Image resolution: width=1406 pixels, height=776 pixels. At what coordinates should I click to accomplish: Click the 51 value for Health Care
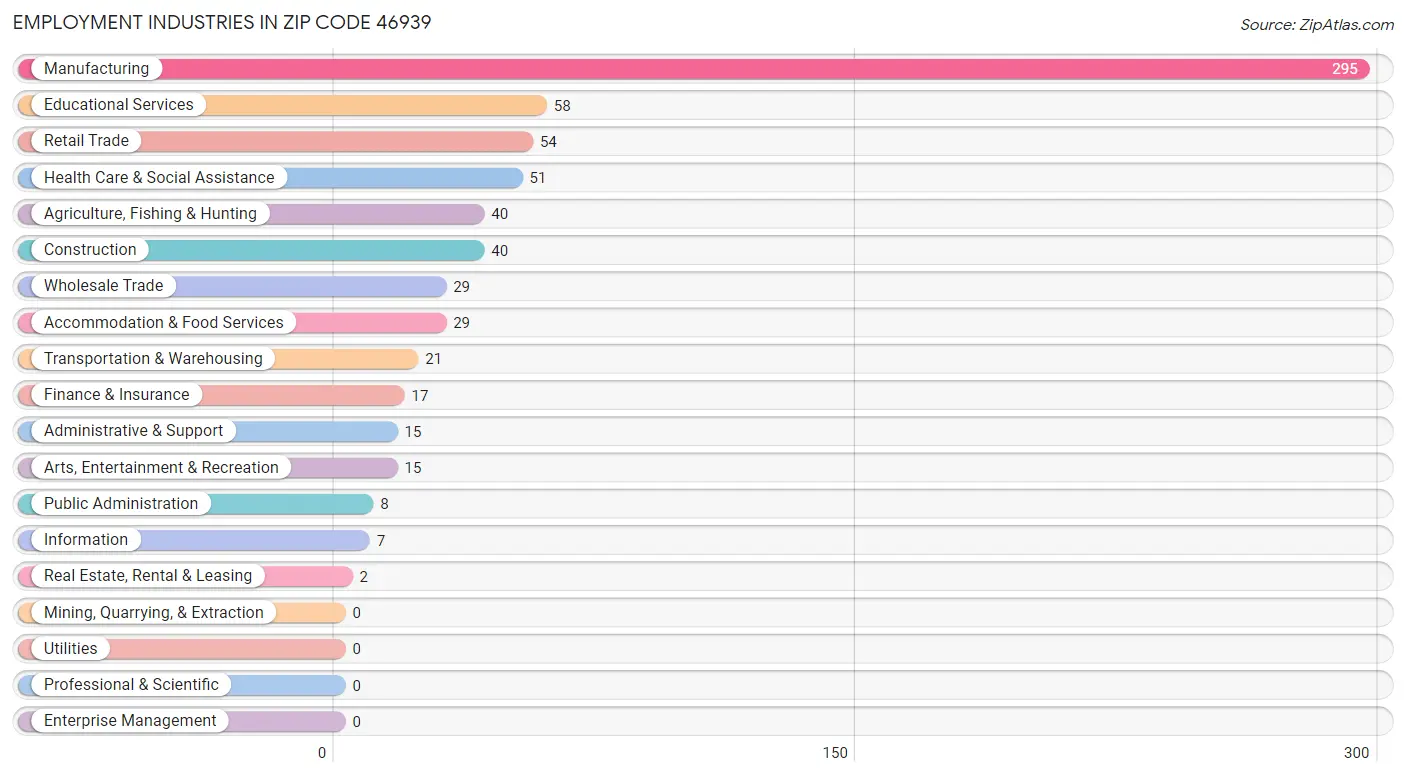(x=538, y=178)
